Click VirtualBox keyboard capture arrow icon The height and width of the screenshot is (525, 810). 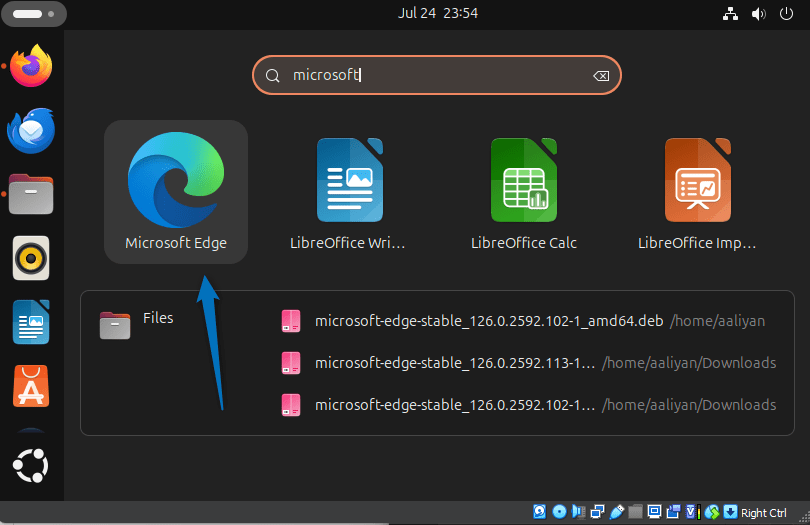pos(730,512)
